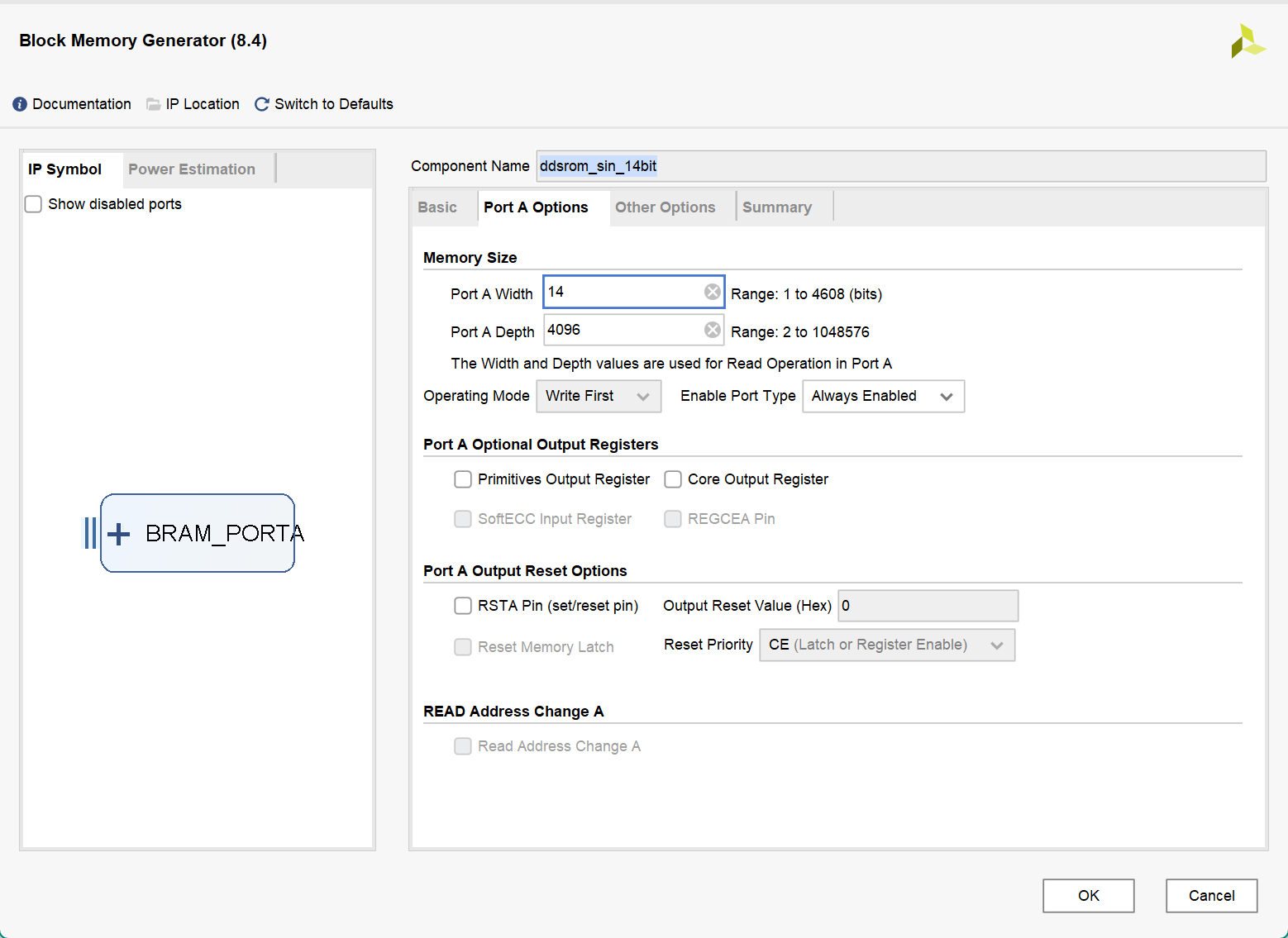Viewport: 1288px width, 938px height.
Task: Check Primitives Output Register
Action: click(463, 479)
